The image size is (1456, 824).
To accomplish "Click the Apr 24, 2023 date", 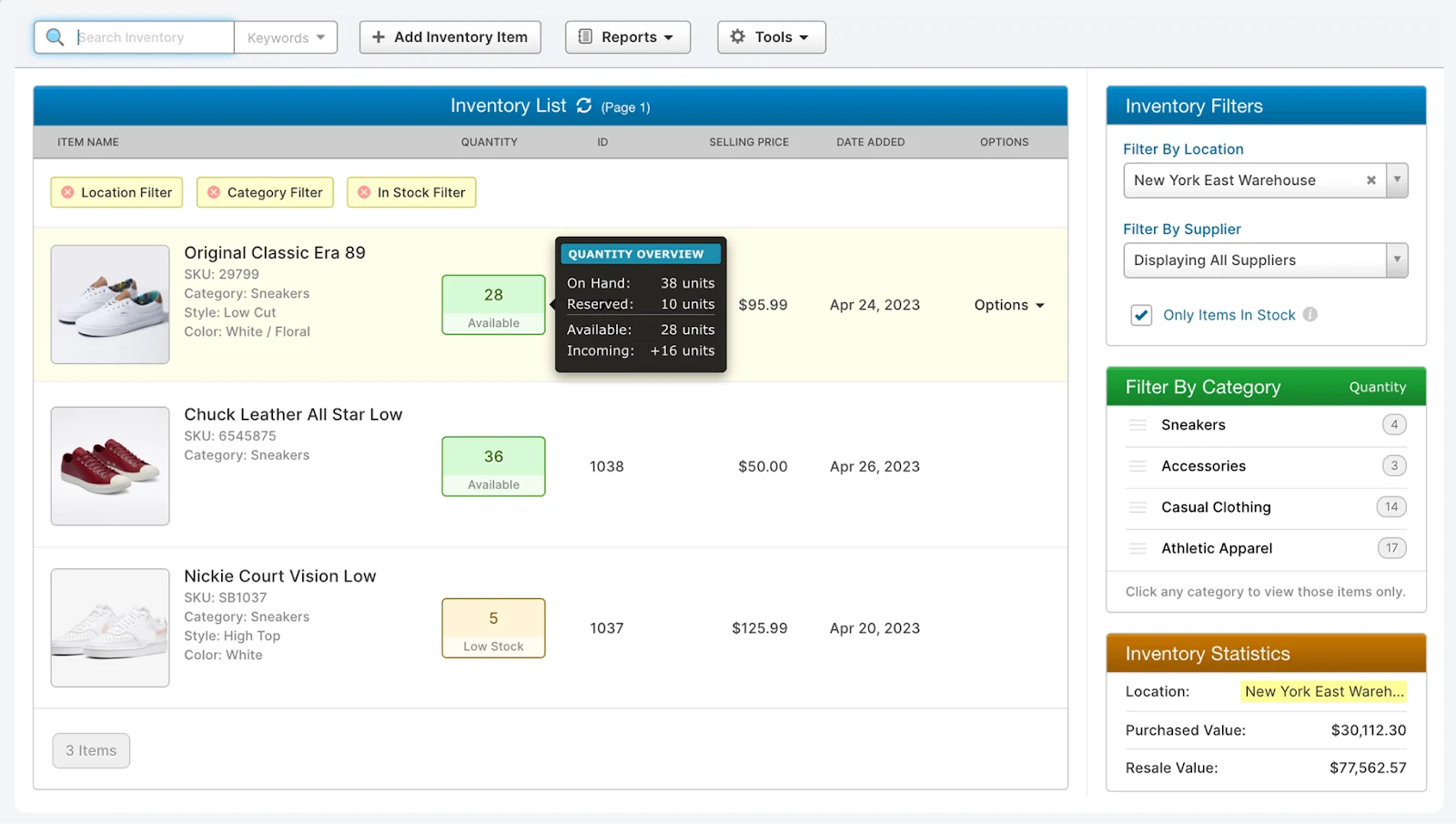I will [x=875, y=305].
